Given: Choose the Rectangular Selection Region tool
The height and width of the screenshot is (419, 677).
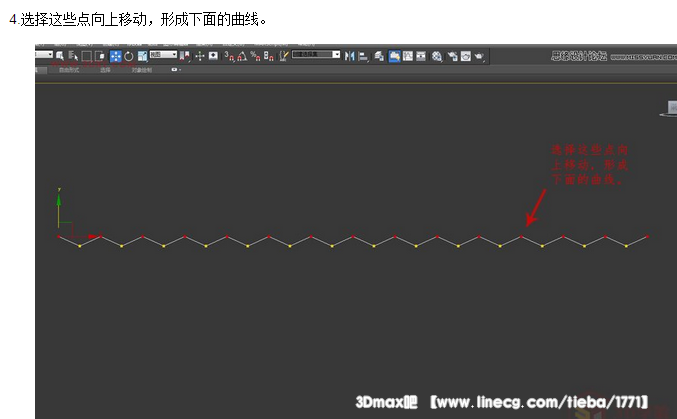Looking at the screenshot, I should (86, 56).
